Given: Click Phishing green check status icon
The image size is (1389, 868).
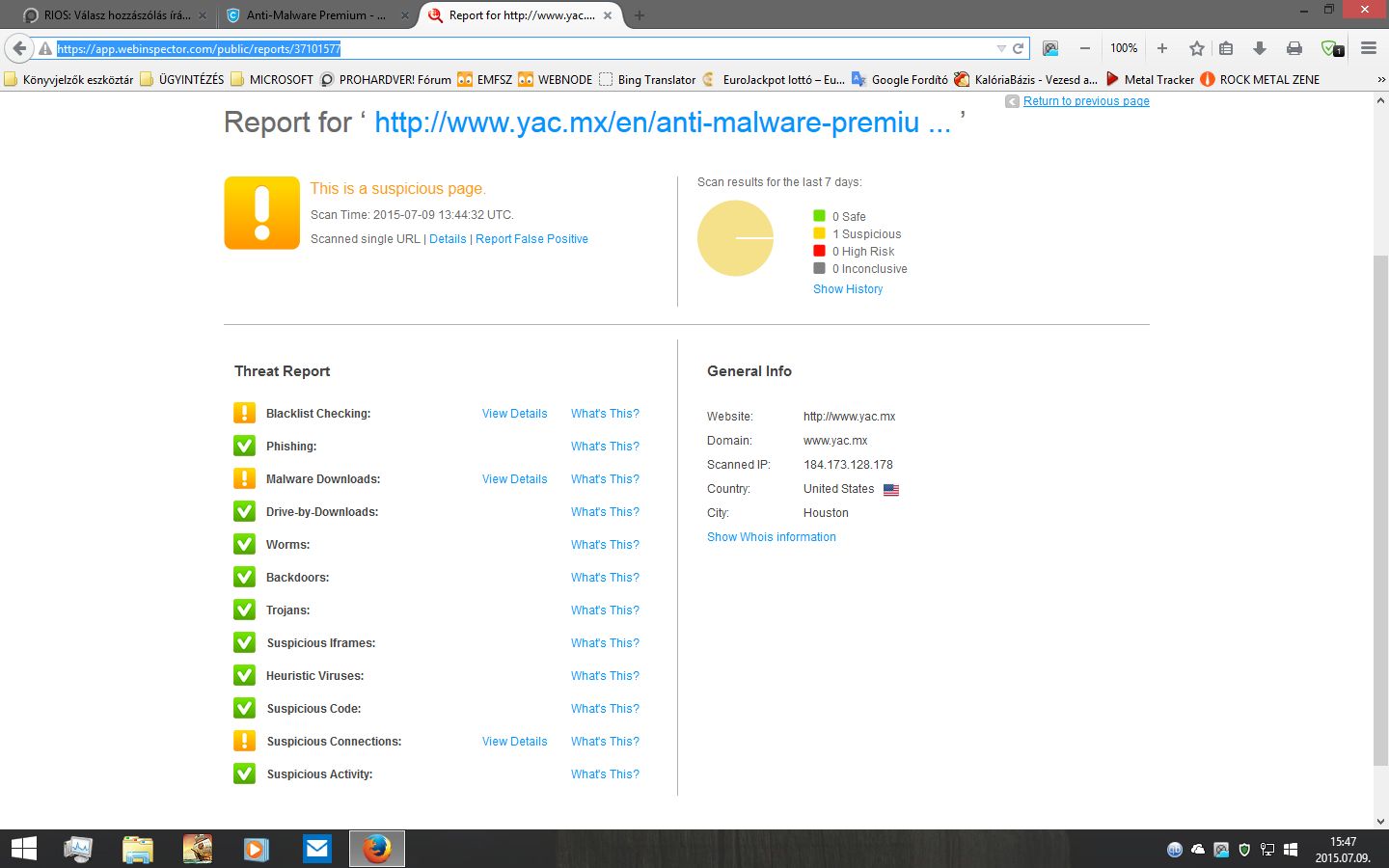Looking at the screenshot, I should click(245, 446).
